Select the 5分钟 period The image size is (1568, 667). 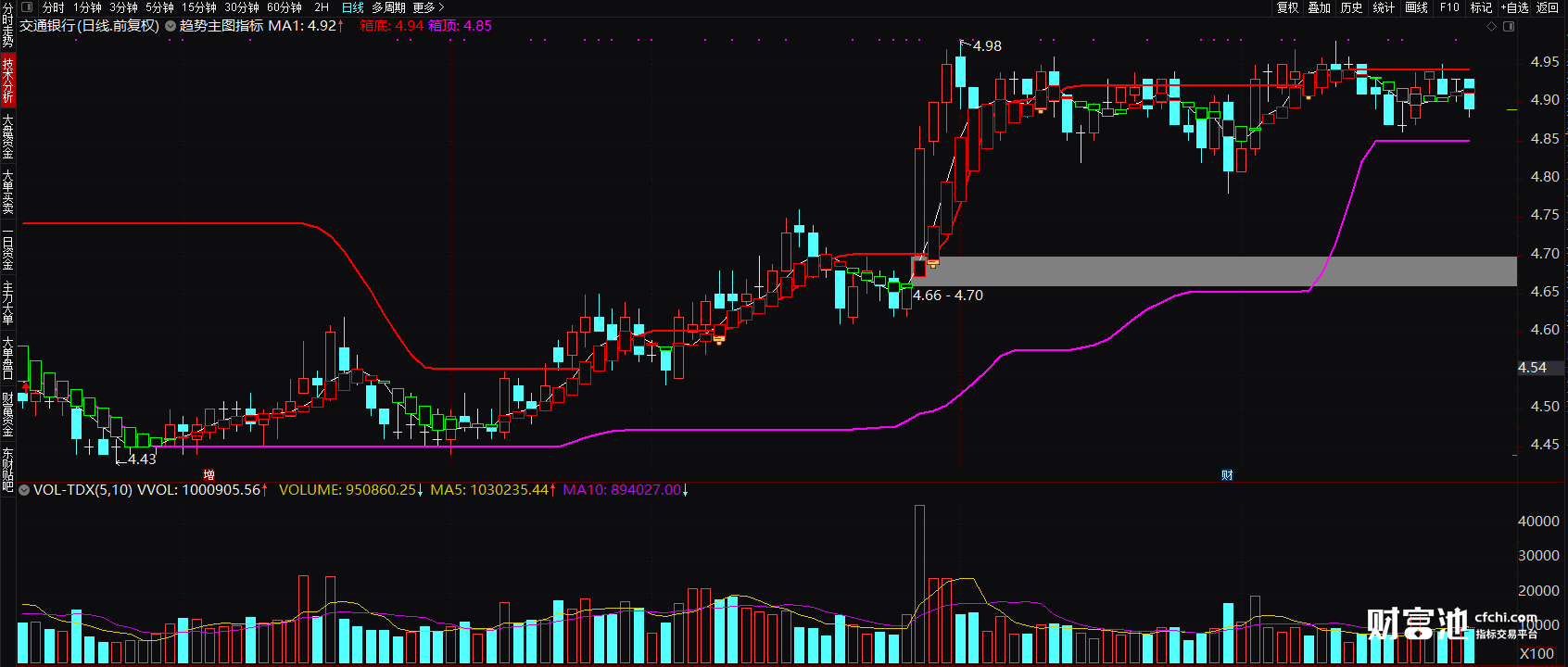[159, 7]
